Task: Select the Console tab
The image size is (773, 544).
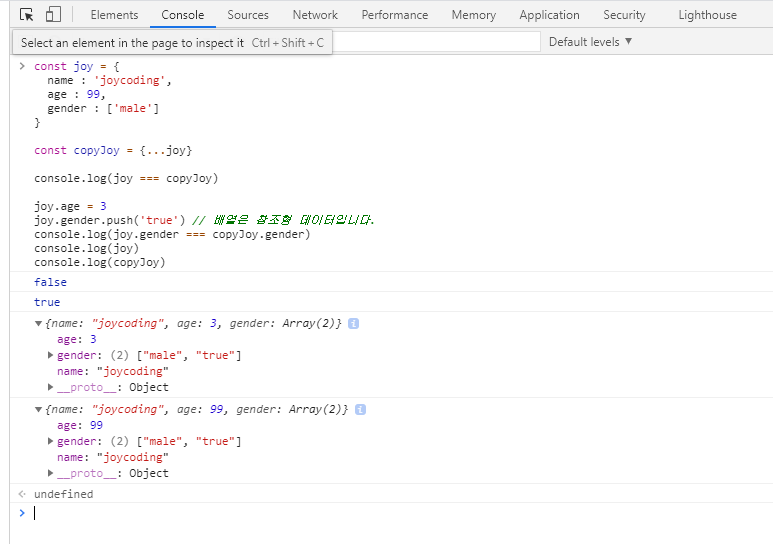Action: click(x=182, y=15)
